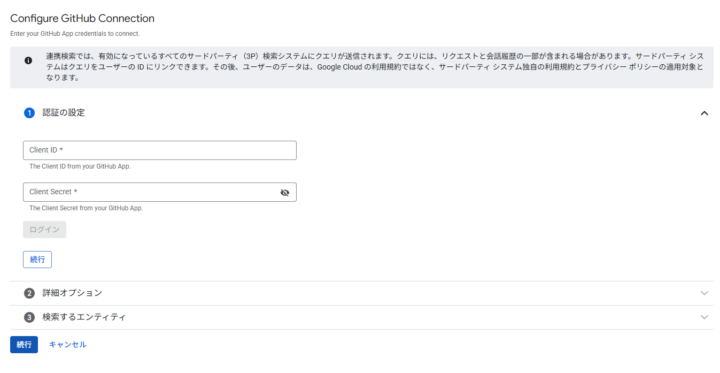Expand the 詳細オプション section chevron

pyautogui.click(x=704, y=293)
